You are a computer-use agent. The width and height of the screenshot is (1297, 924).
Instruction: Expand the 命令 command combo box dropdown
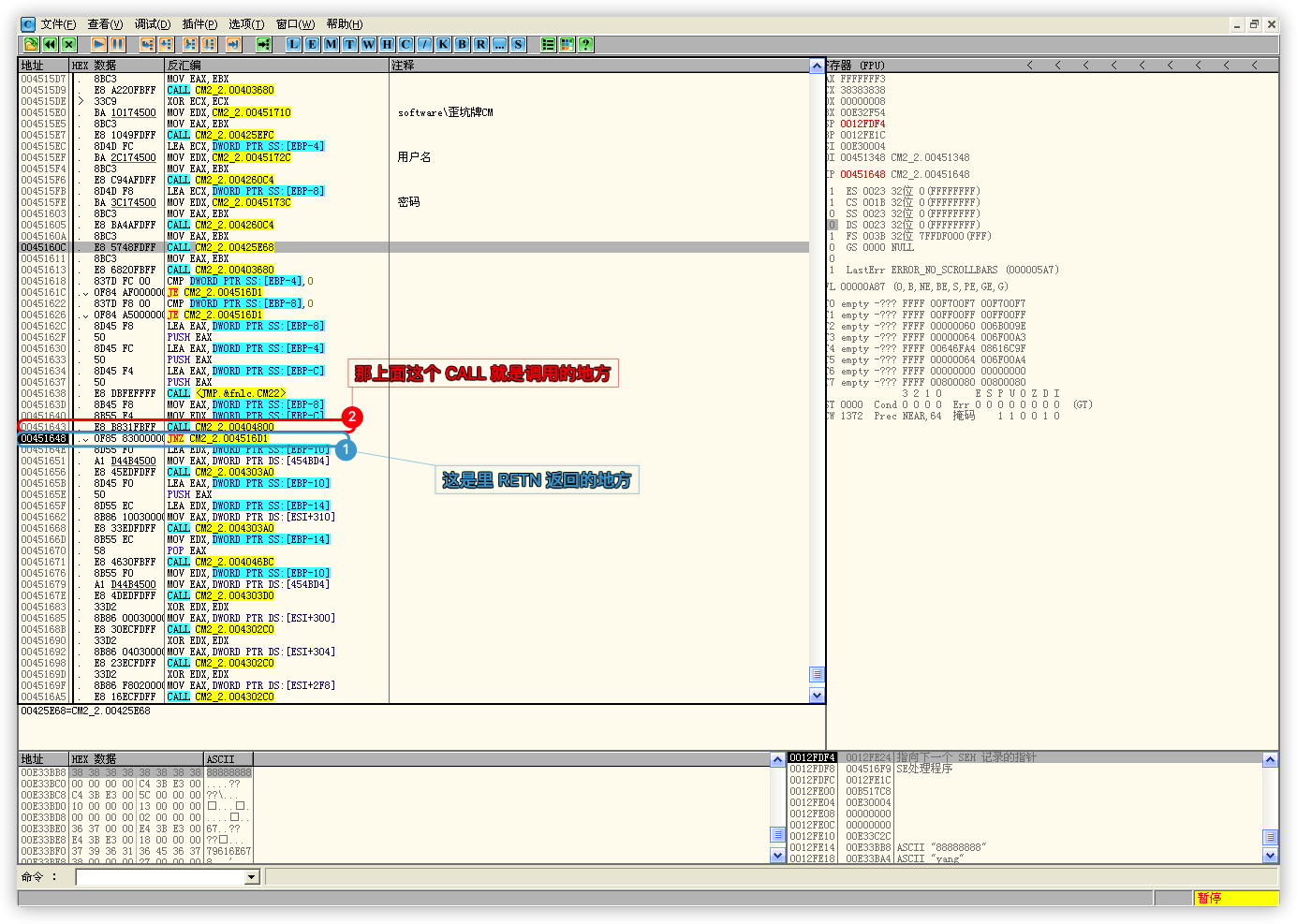point(252,877)
